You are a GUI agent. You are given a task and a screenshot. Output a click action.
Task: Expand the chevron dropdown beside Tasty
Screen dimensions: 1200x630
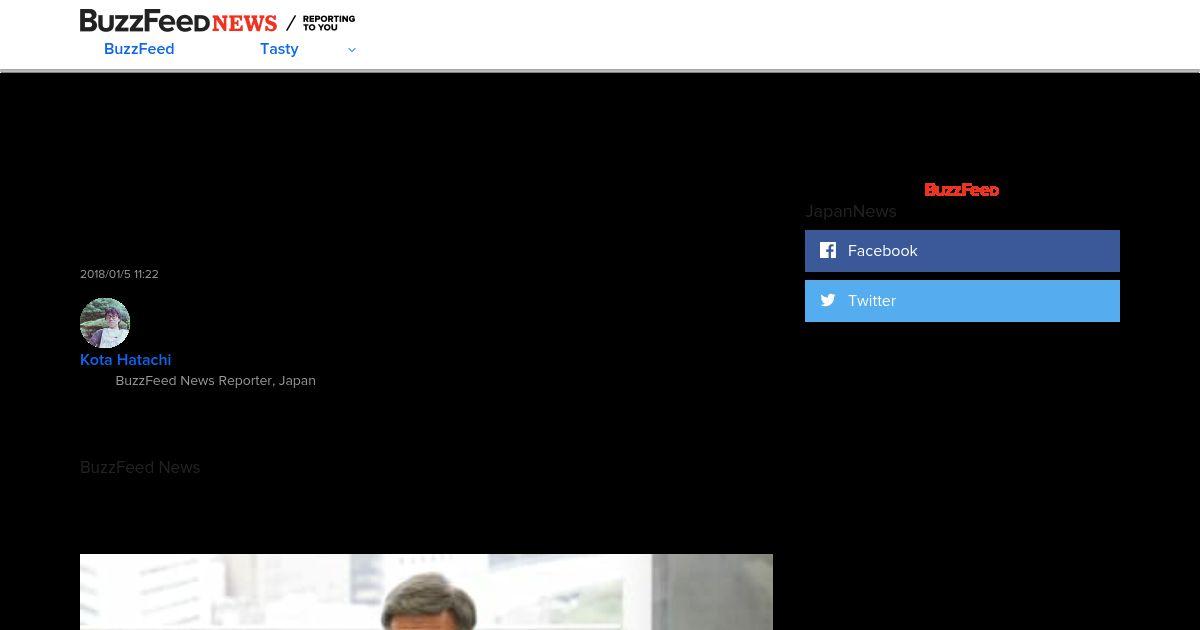[351, 50]
